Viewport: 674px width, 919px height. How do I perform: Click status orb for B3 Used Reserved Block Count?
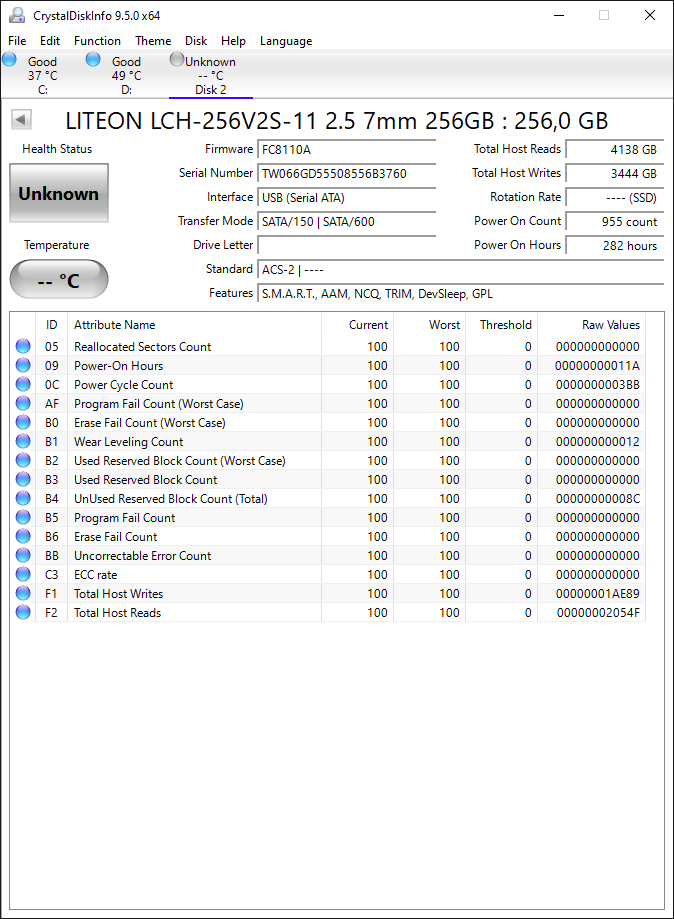(x=23, y=479)
